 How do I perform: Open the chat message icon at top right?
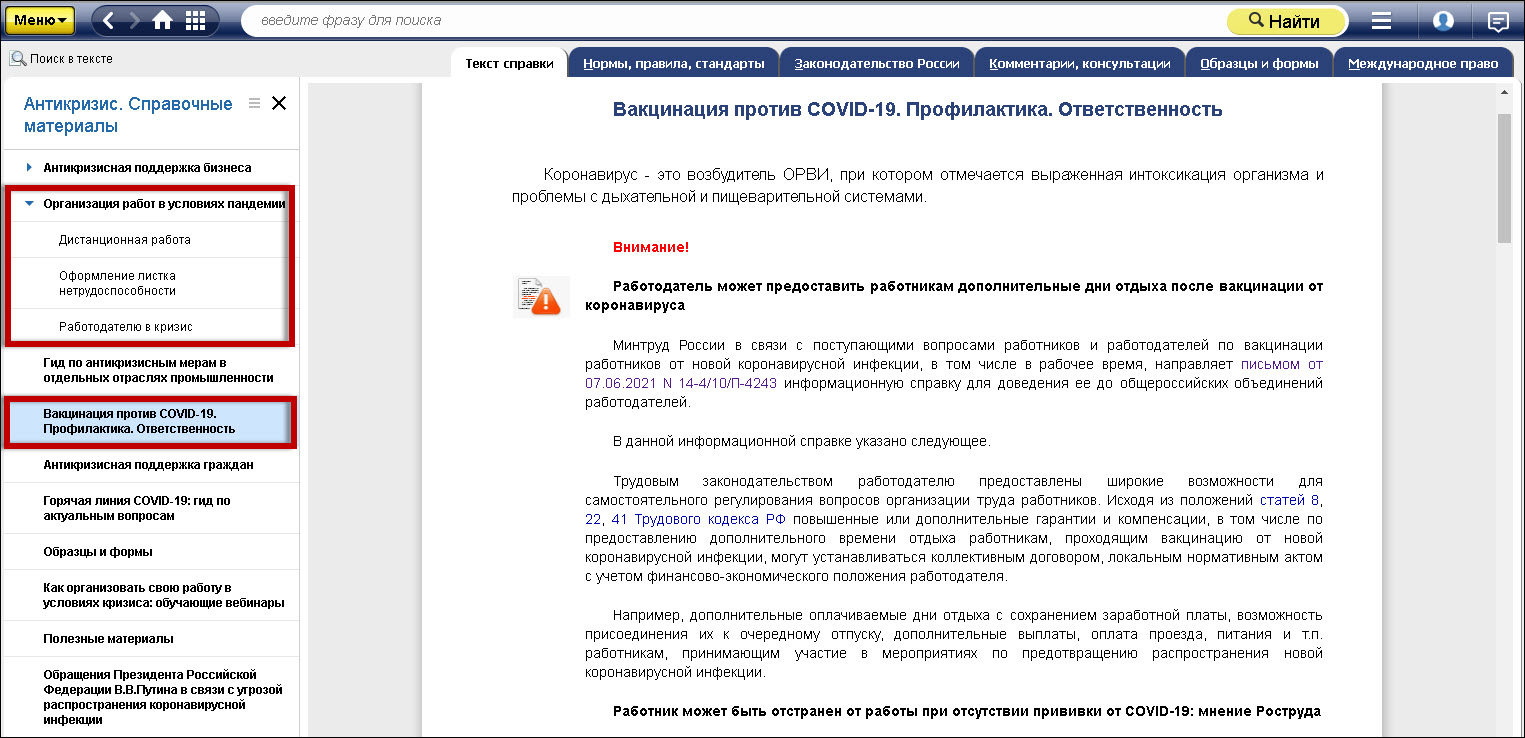coord(1497,21)
